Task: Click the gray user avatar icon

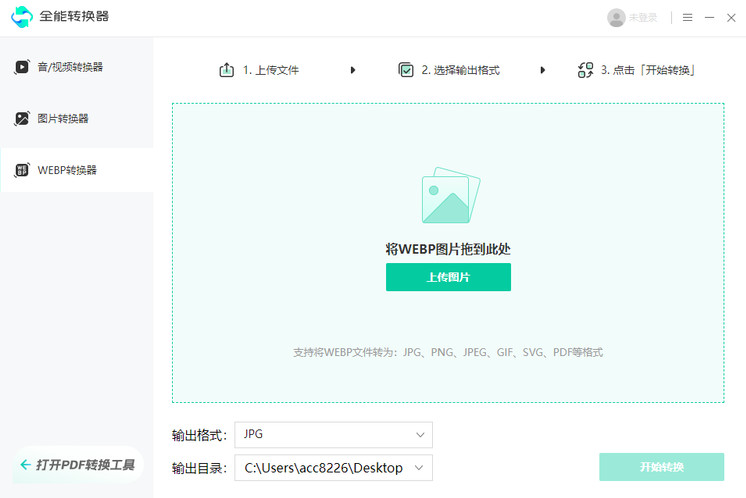Action: click(616, 17)
